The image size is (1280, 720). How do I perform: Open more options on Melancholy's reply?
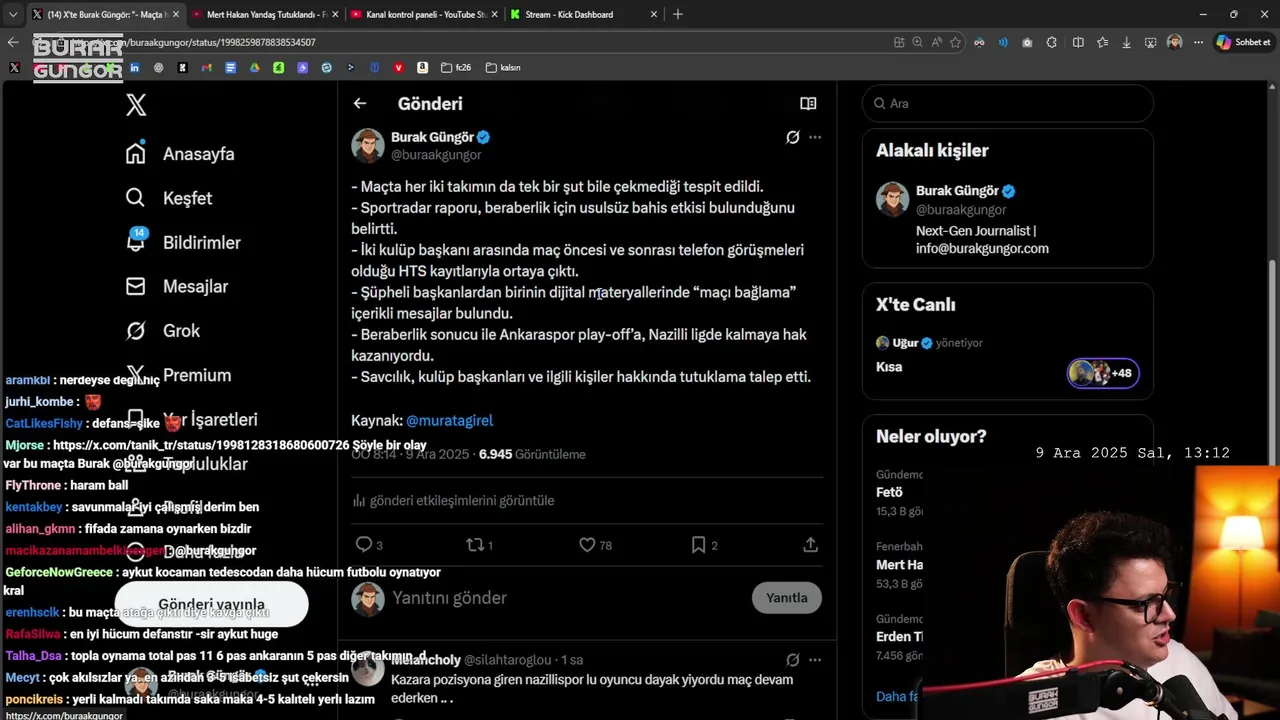(x=815, y=660)
